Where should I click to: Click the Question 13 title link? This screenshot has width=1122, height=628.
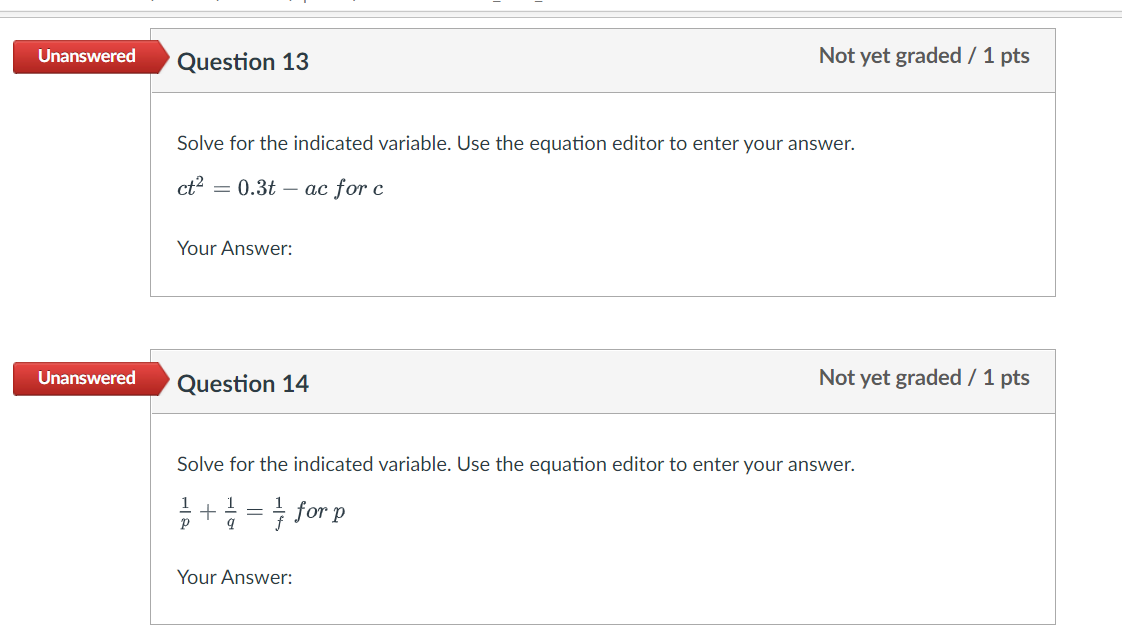tap(243, 62)
